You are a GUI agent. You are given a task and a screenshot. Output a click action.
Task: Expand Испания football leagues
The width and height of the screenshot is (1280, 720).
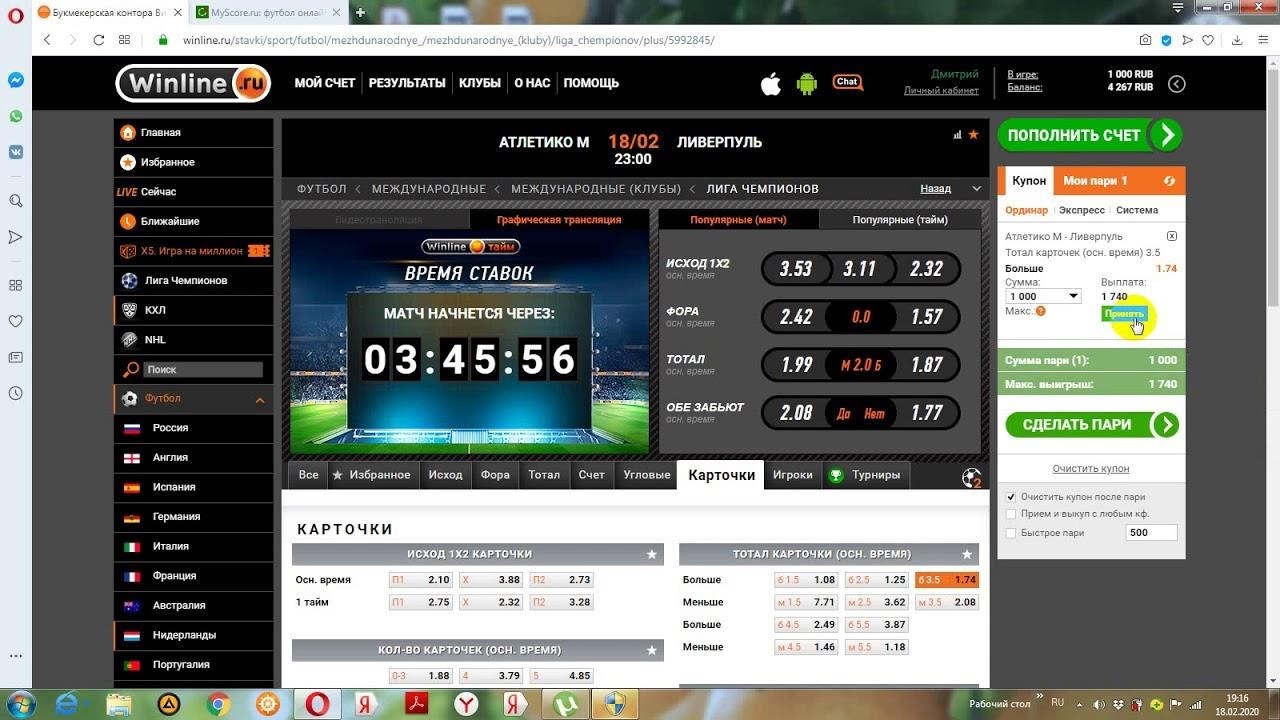(x=194, y=487)
